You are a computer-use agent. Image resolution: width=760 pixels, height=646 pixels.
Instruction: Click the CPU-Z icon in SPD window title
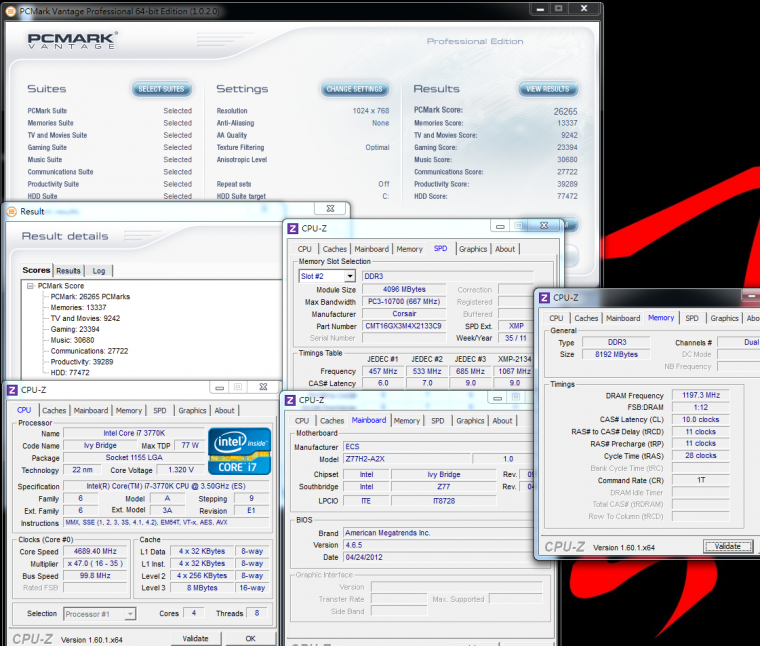click(x=293, y=227)
